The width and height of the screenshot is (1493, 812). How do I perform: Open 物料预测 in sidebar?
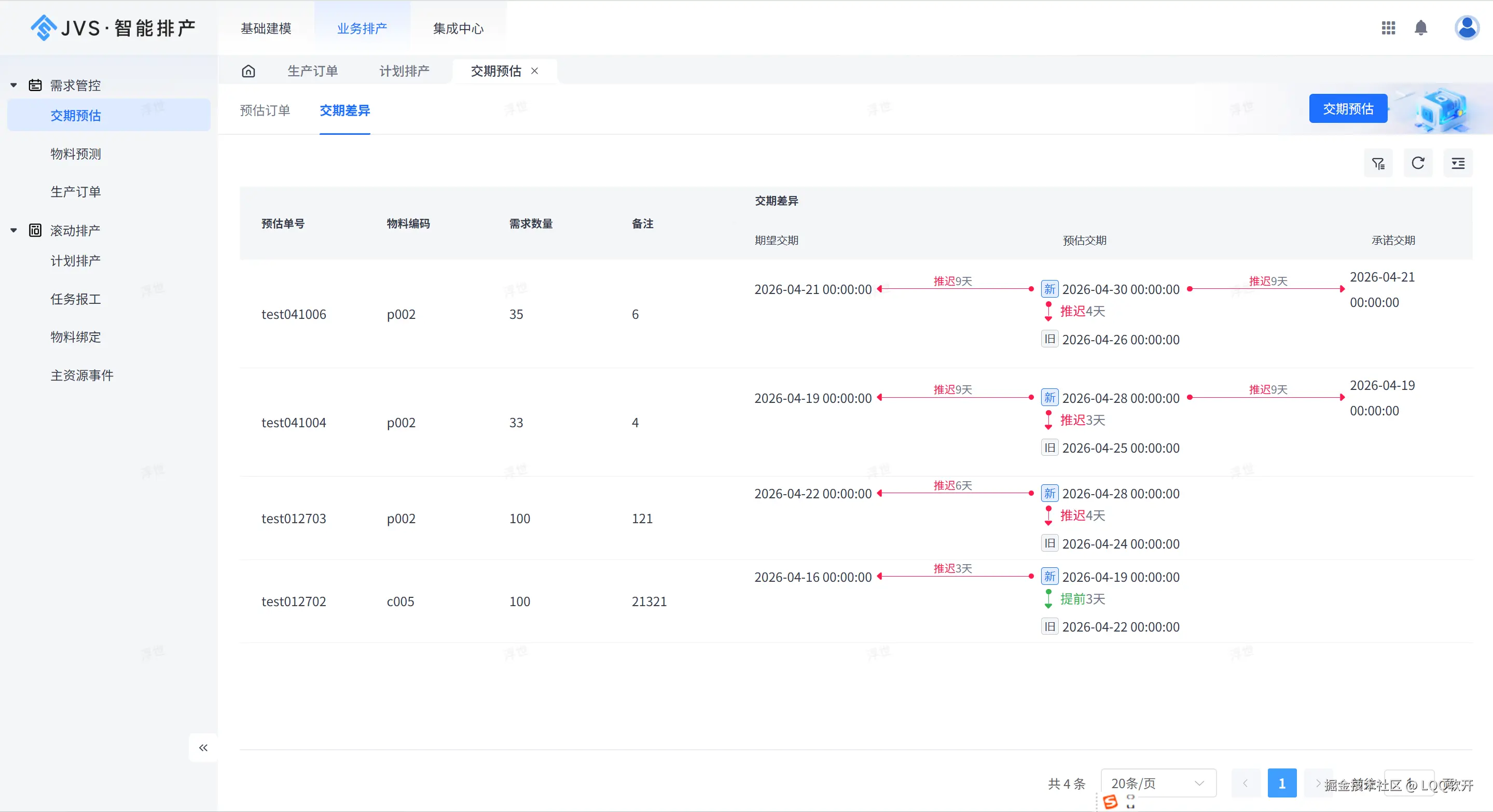coord(75,153)
